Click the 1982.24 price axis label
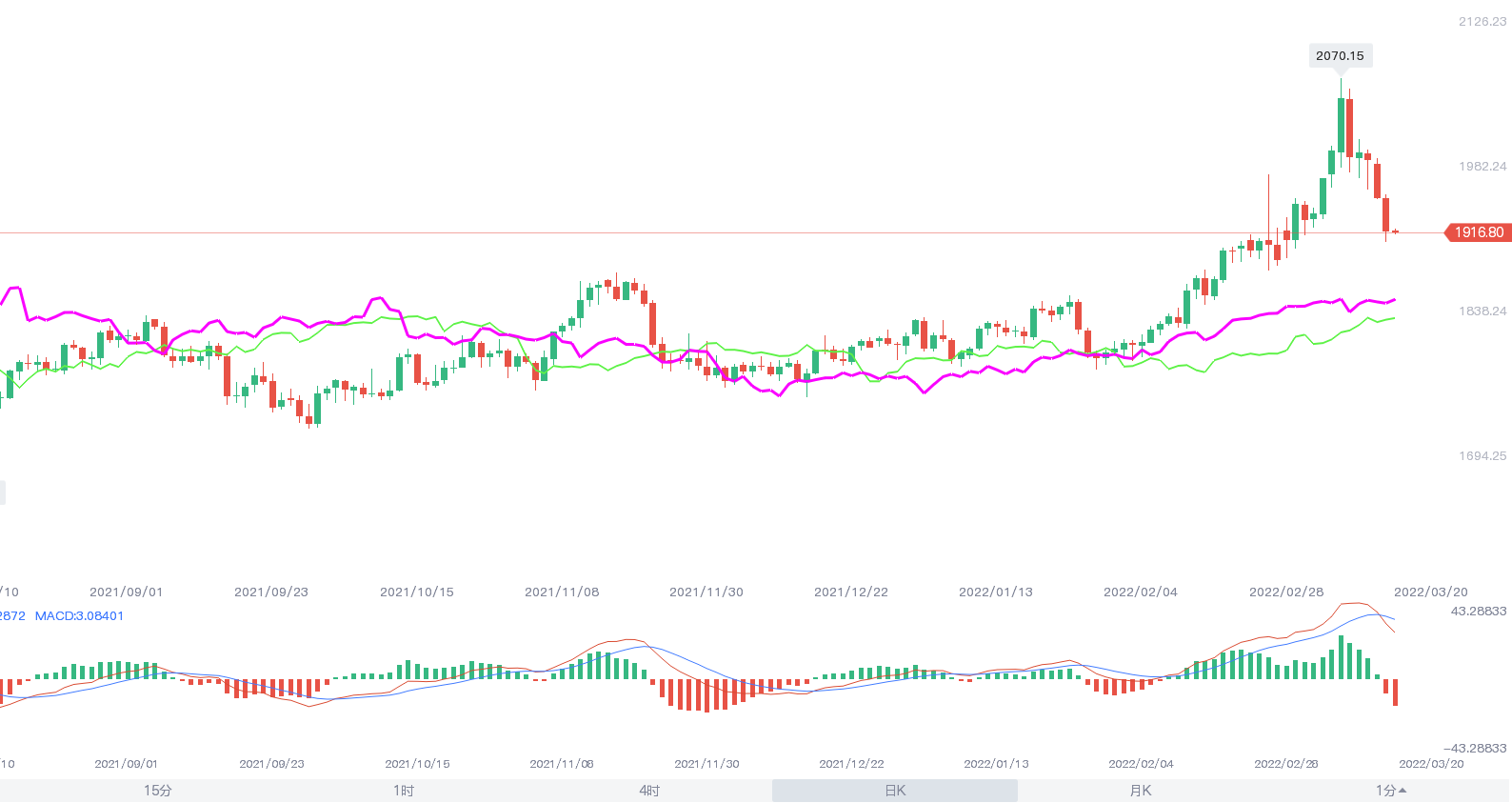 coord(1482,167)
